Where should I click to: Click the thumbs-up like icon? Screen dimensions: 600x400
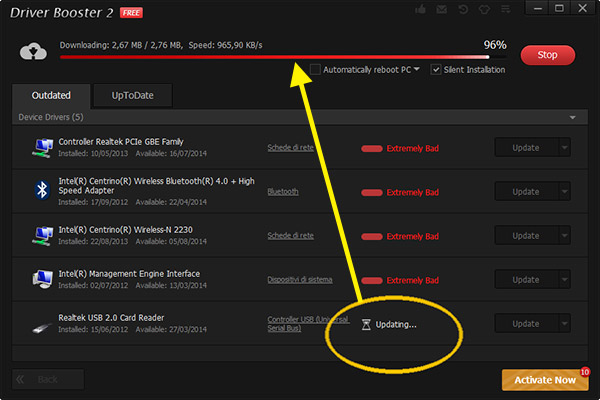421,9
